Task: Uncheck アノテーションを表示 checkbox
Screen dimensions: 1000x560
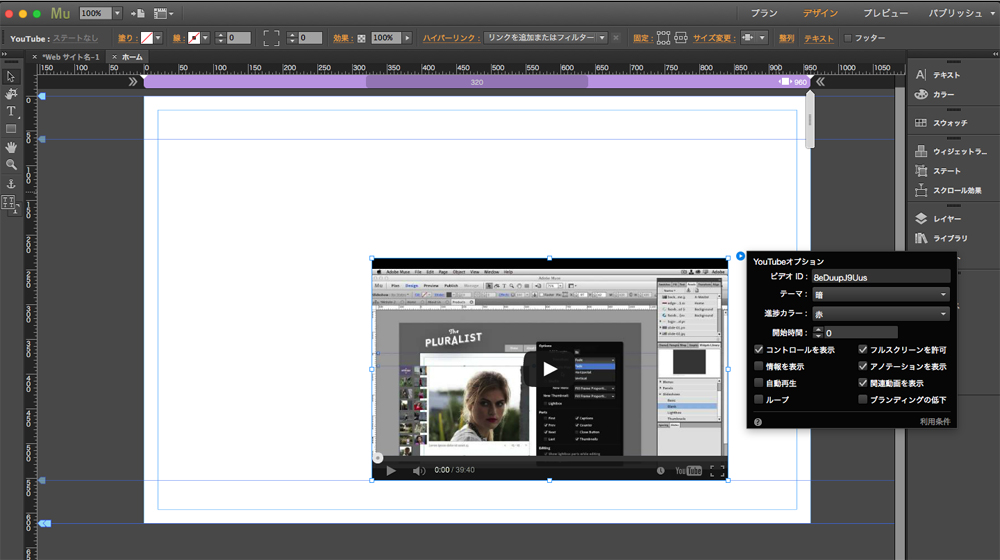Action: click(x=862, y=366)
